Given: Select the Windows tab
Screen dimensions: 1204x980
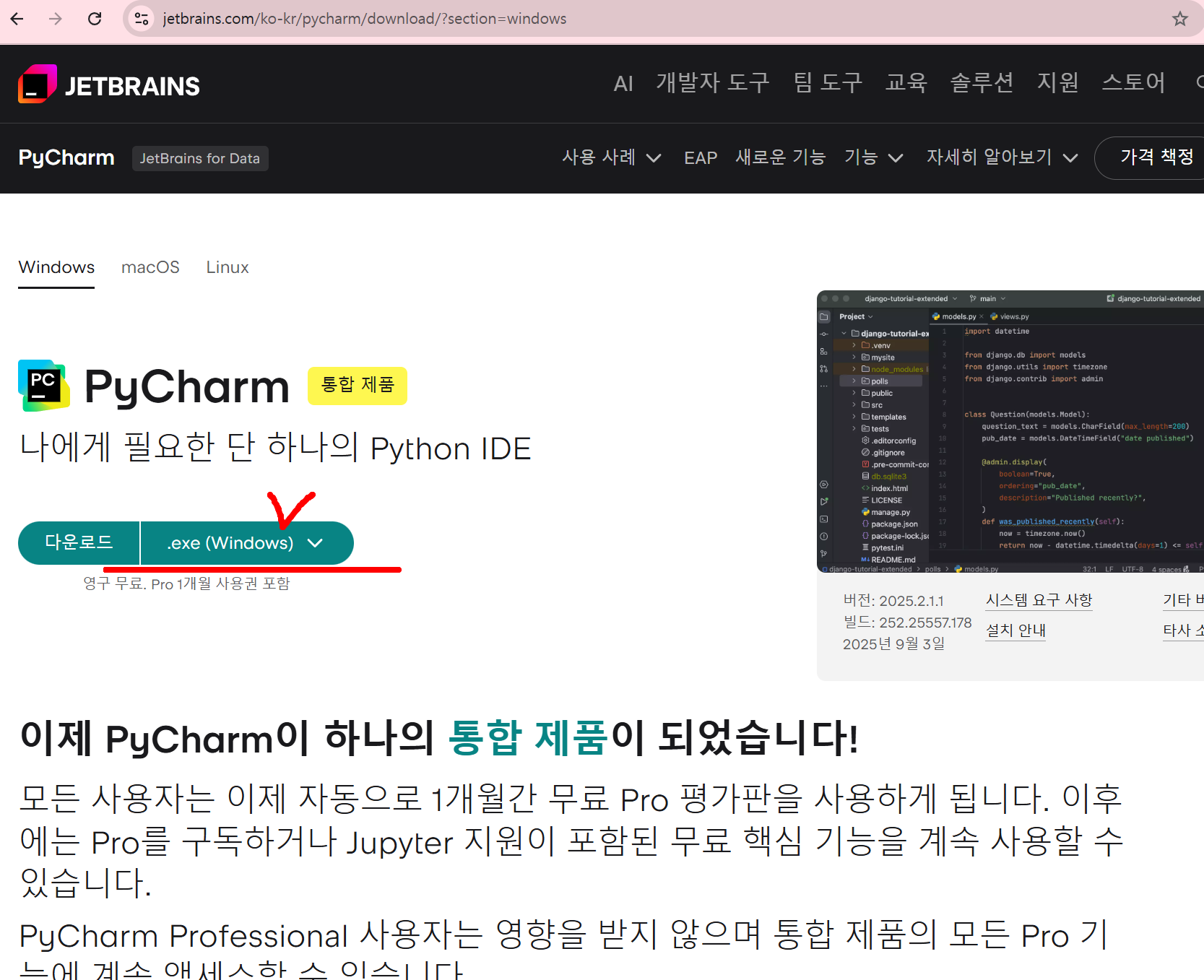Looking at the screenshot, I should pos(56,267).
